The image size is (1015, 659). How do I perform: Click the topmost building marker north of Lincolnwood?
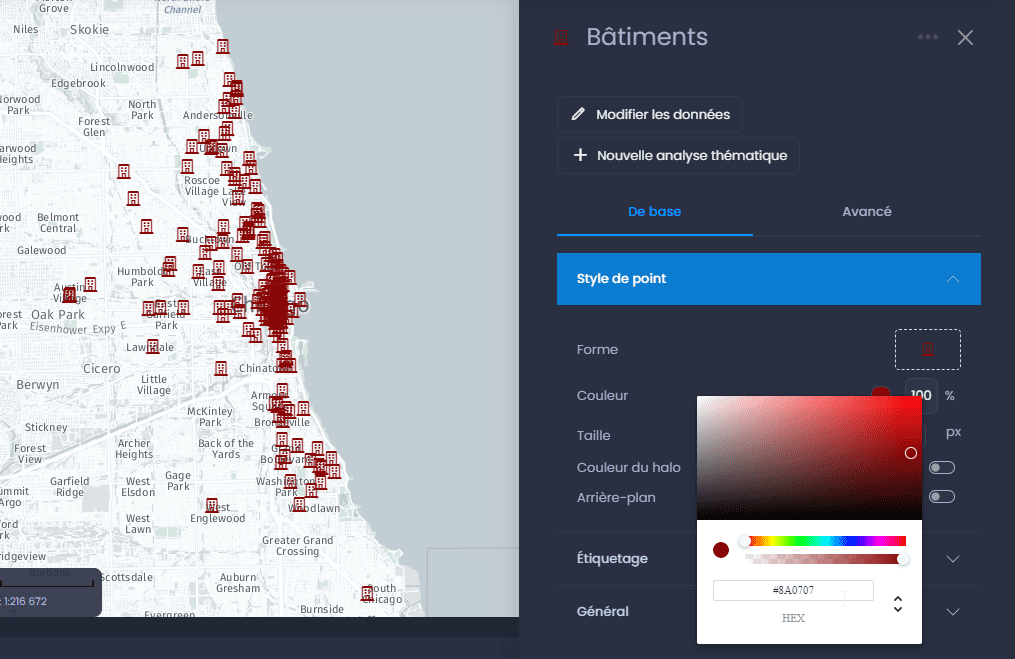[223, 47]
